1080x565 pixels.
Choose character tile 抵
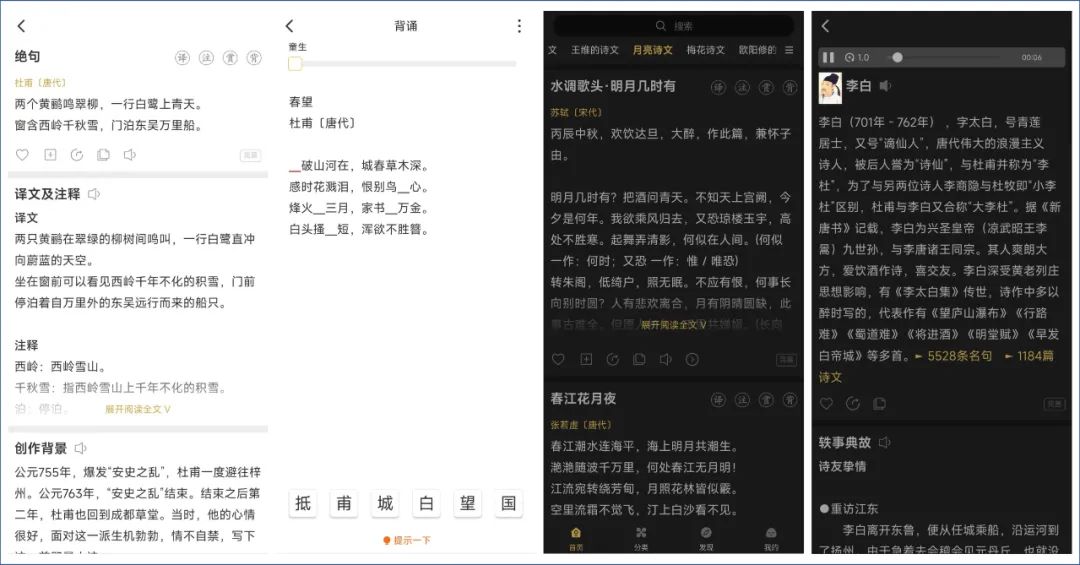303,504
